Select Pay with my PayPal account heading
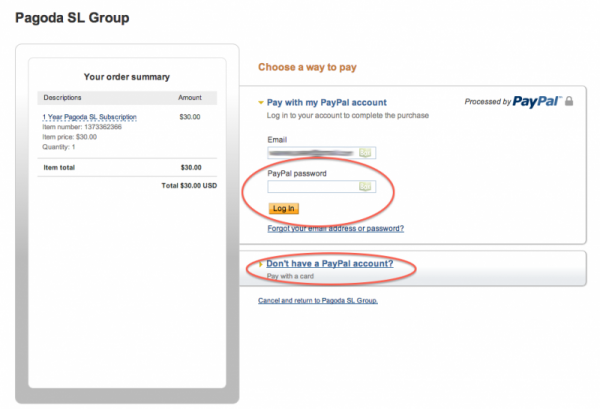This screenshot has height=409, width=600. (x=326, y=103)
